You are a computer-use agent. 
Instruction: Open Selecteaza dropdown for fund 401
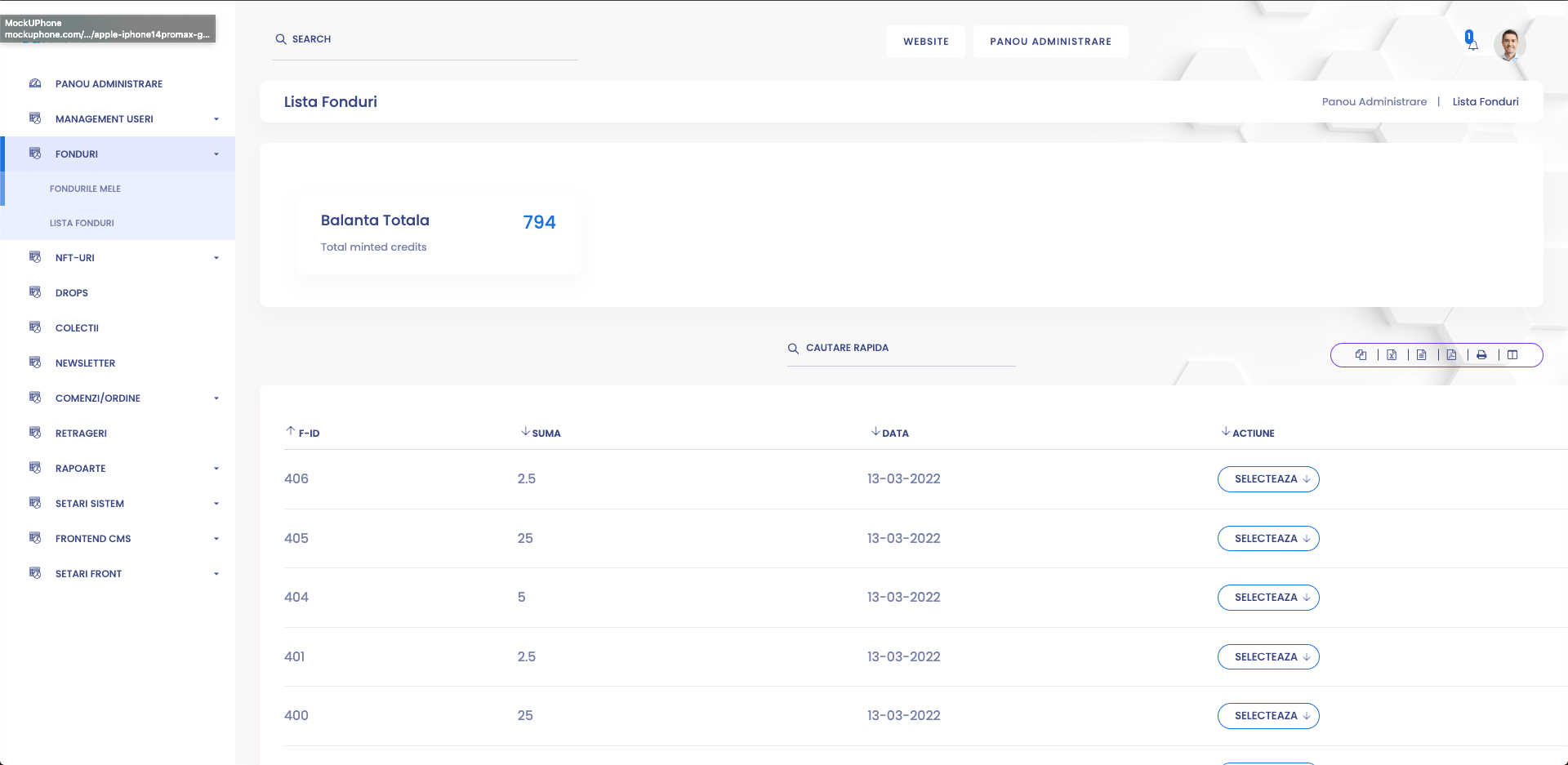click(x=1268, y=657)
